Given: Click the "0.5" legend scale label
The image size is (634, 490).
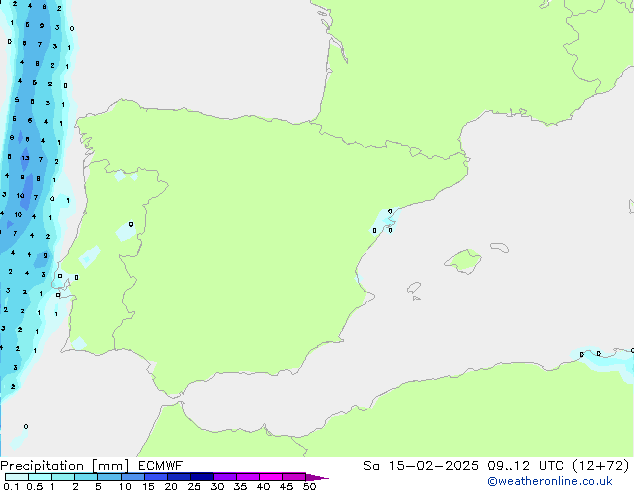Looking at the screenshot, I should (35, 486).
